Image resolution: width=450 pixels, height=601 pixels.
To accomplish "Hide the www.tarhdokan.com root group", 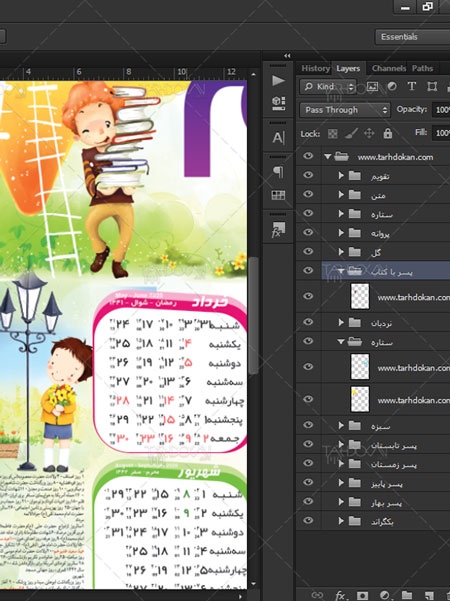I will [x=308, y=156].
